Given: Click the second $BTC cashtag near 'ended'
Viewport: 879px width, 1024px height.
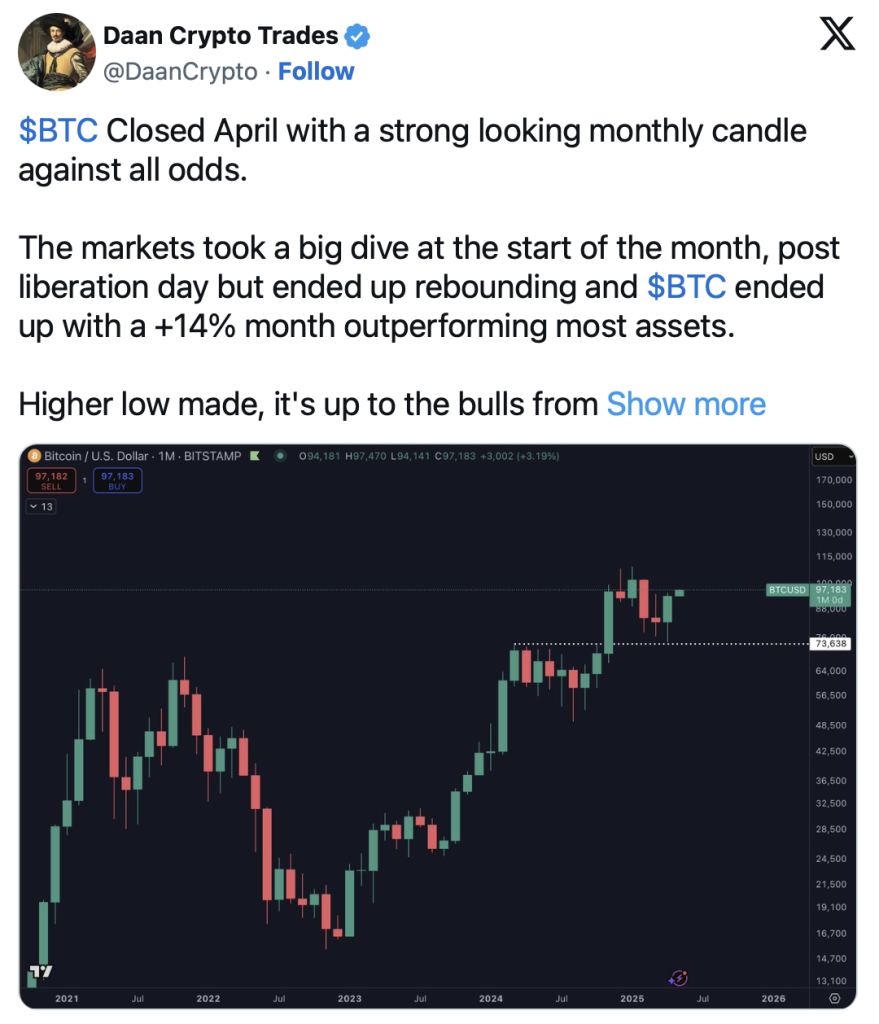Looking at the screenshot, I should (686, 287).
